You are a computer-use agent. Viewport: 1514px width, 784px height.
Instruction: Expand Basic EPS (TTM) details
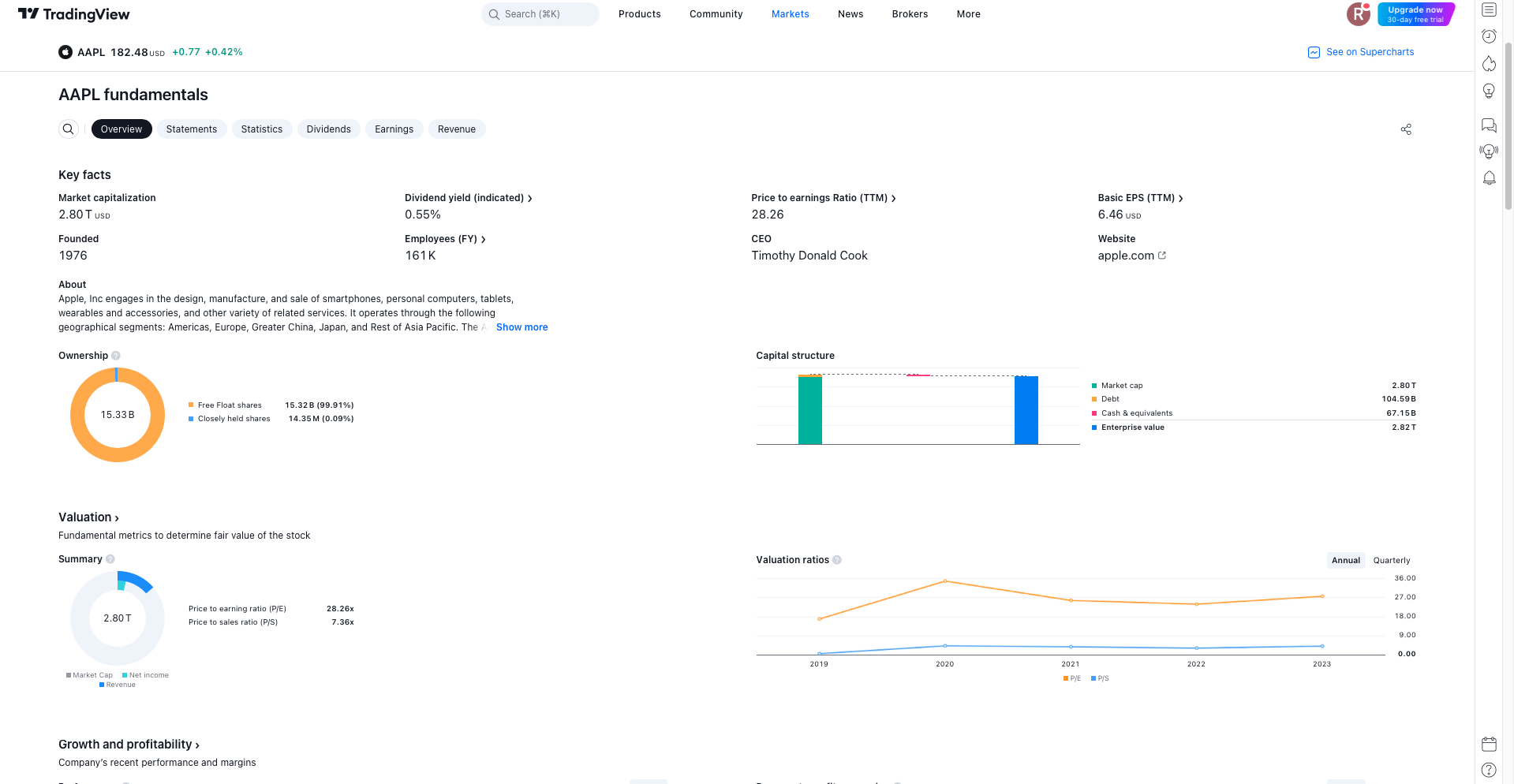coord(1141,198)
